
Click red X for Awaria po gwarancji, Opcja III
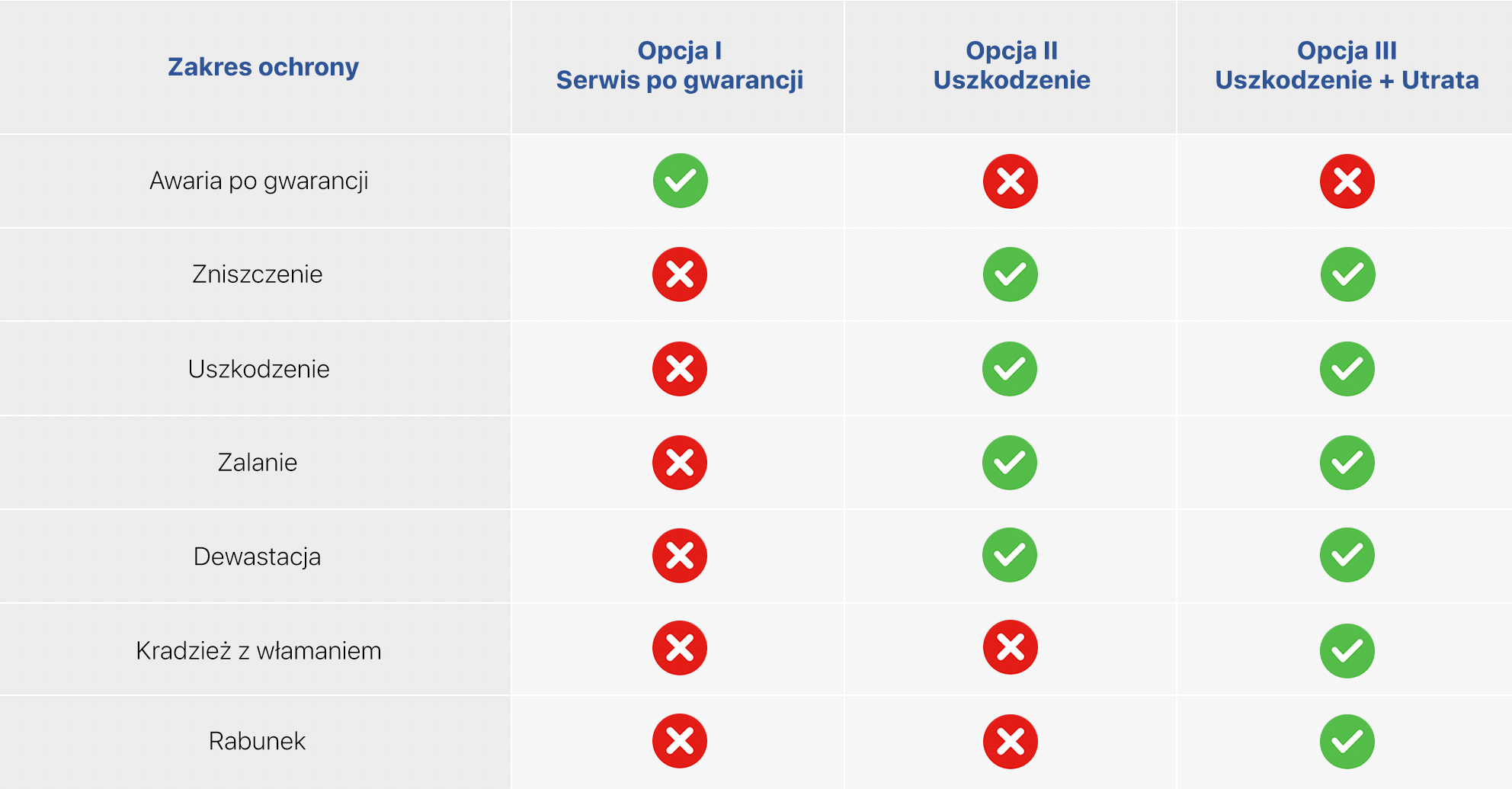pos(1347,181)
